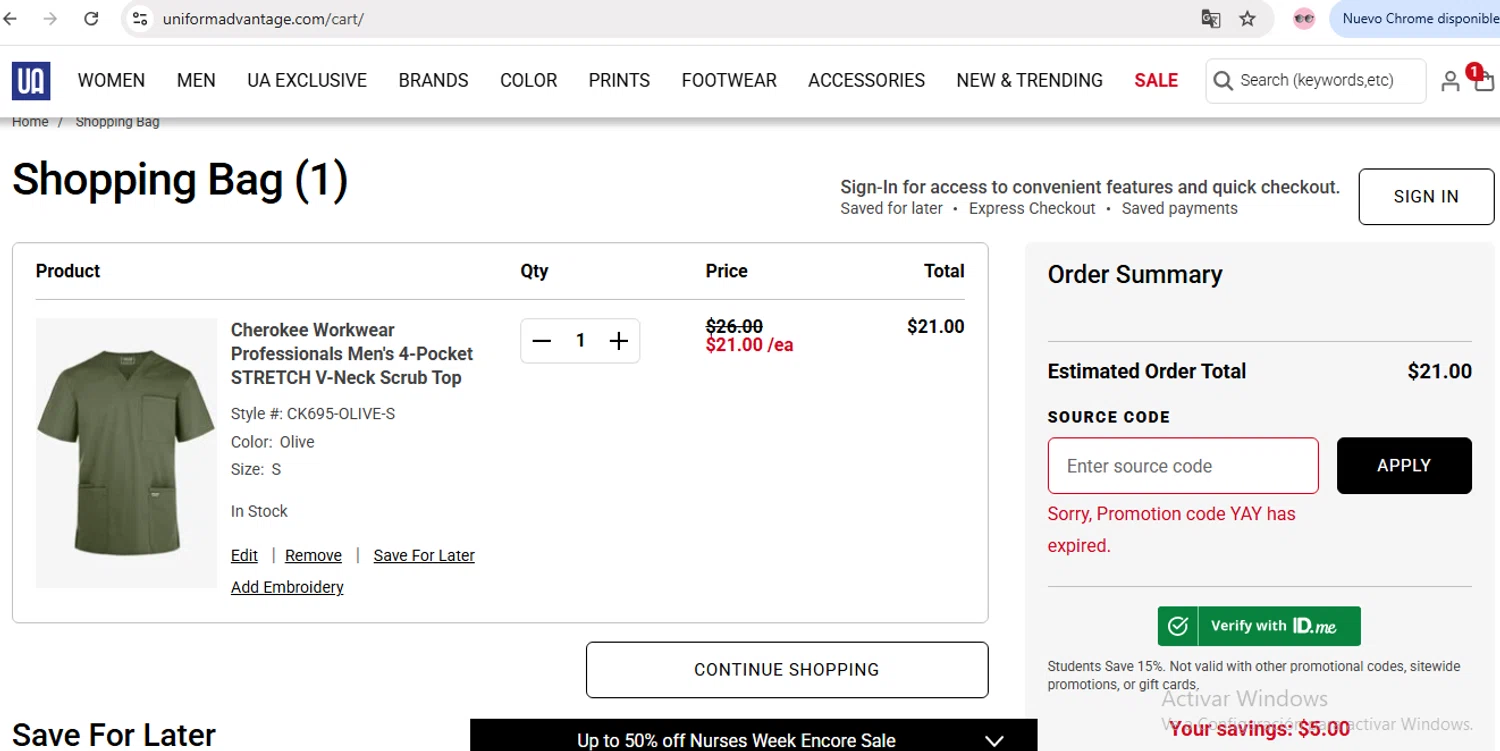
Task: Open the shopping bag icon
Action: point(1483,81)
